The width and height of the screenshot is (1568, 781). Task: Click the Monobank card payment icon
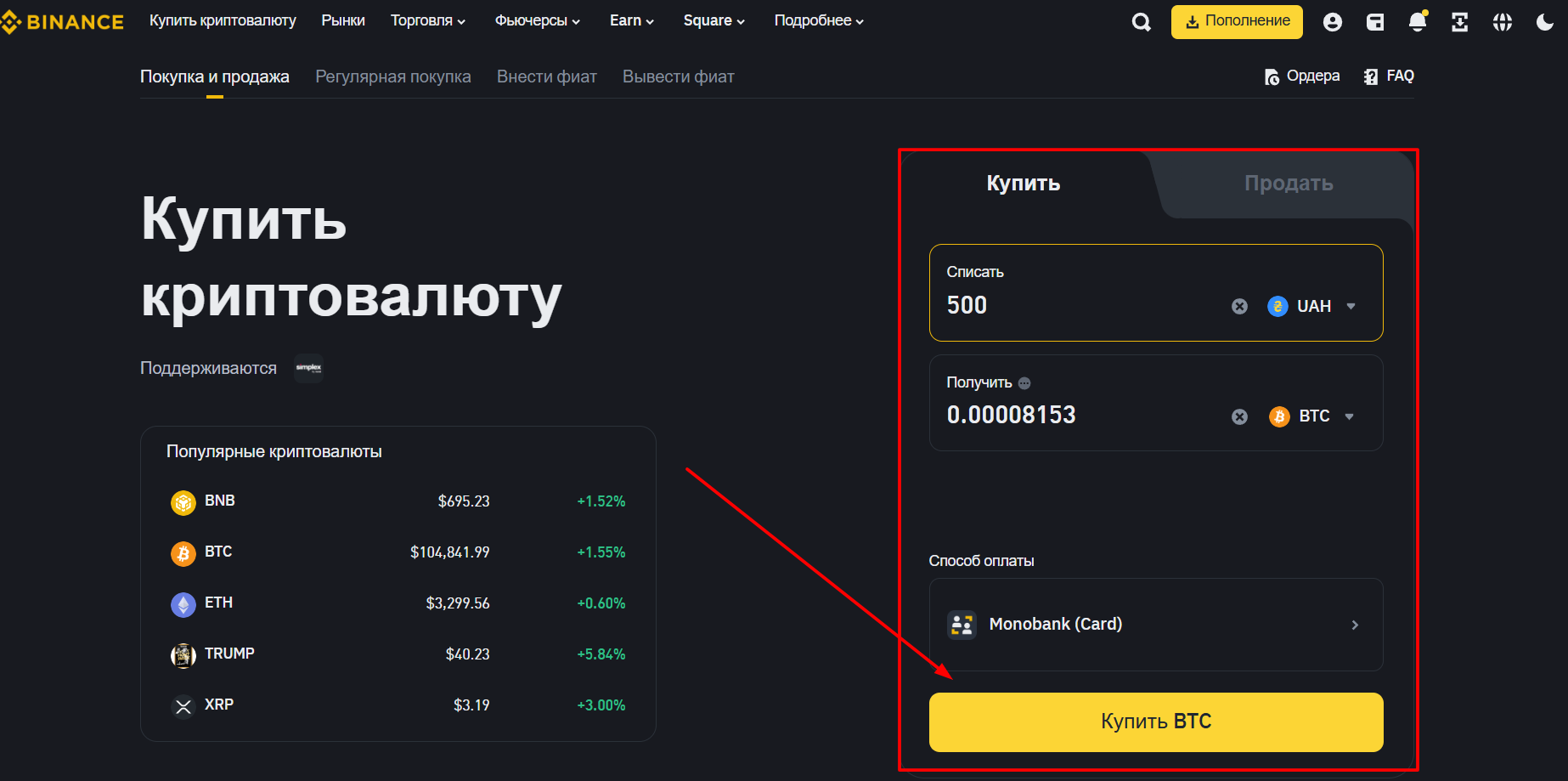[962, 625]
